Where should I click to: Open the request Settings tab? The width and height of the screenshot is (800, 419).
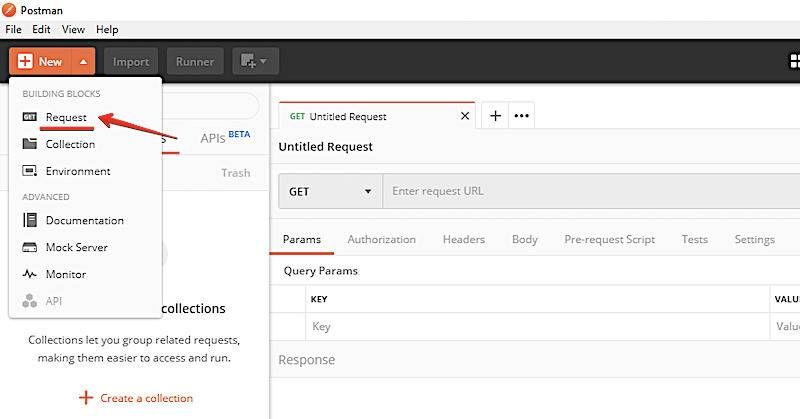[x=755, y=239]
